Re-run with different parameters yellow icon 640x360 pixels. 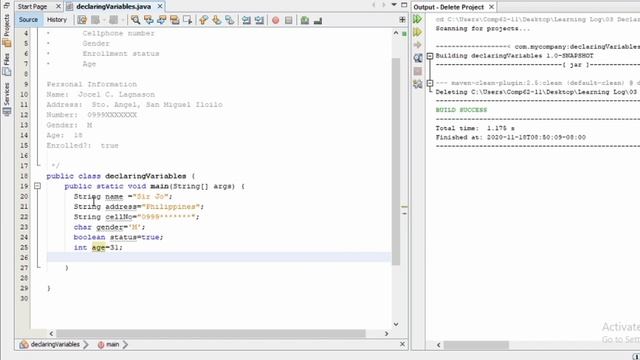[x=418, y=32]
